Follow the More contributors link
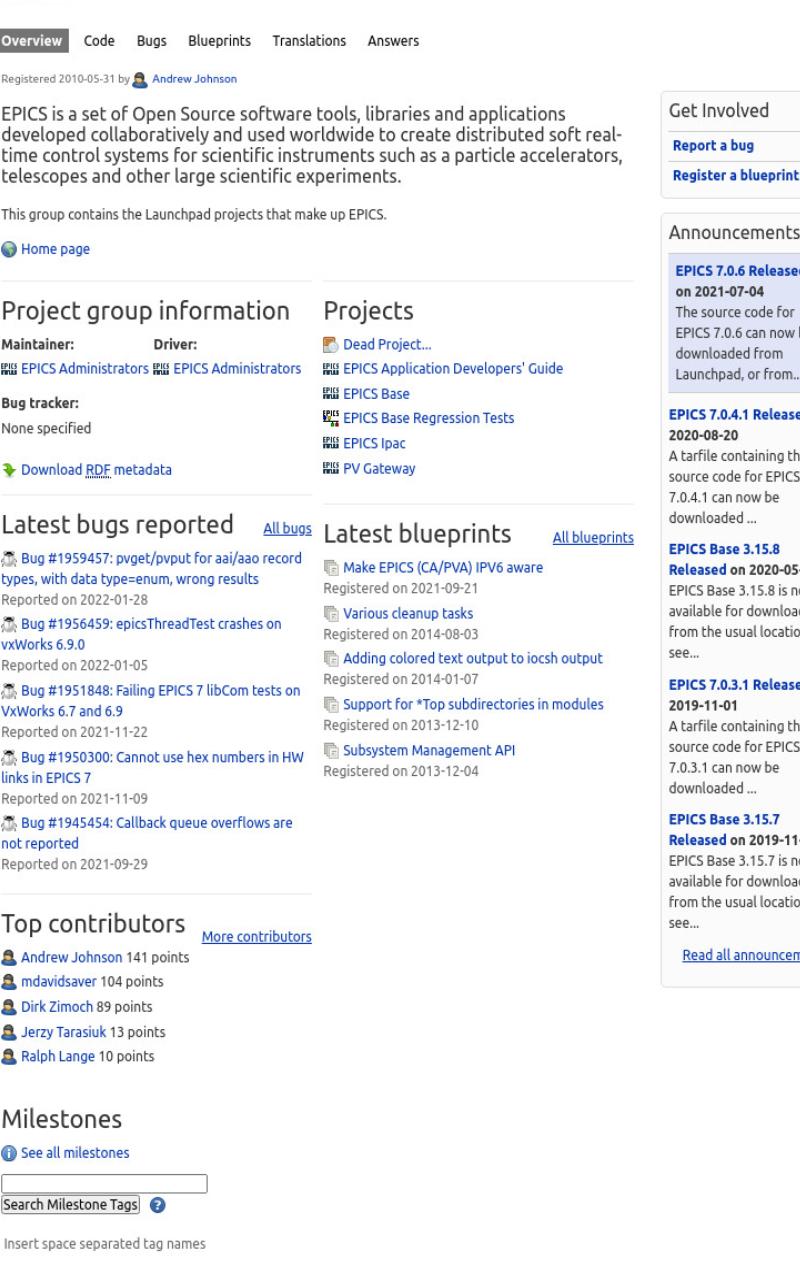800x1280 pixels. [x=257, y=937]
